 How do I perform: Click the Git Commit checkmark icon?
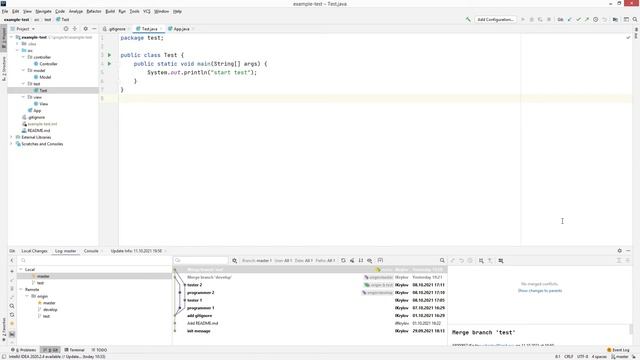point(578,20)
